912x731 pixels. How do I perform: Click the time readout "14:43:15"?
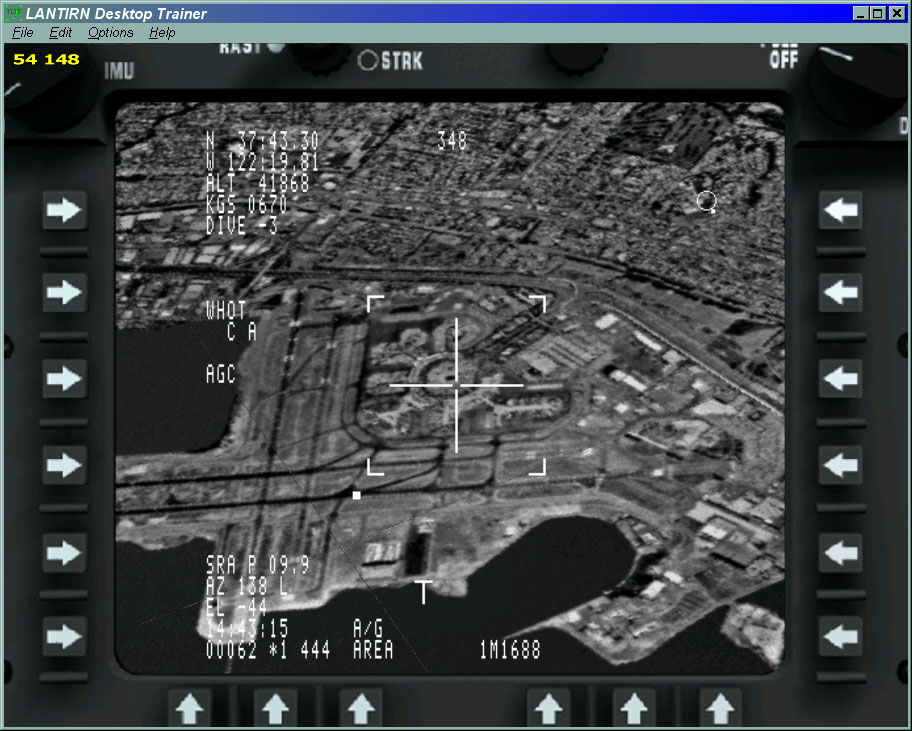(x=247, y=629)
